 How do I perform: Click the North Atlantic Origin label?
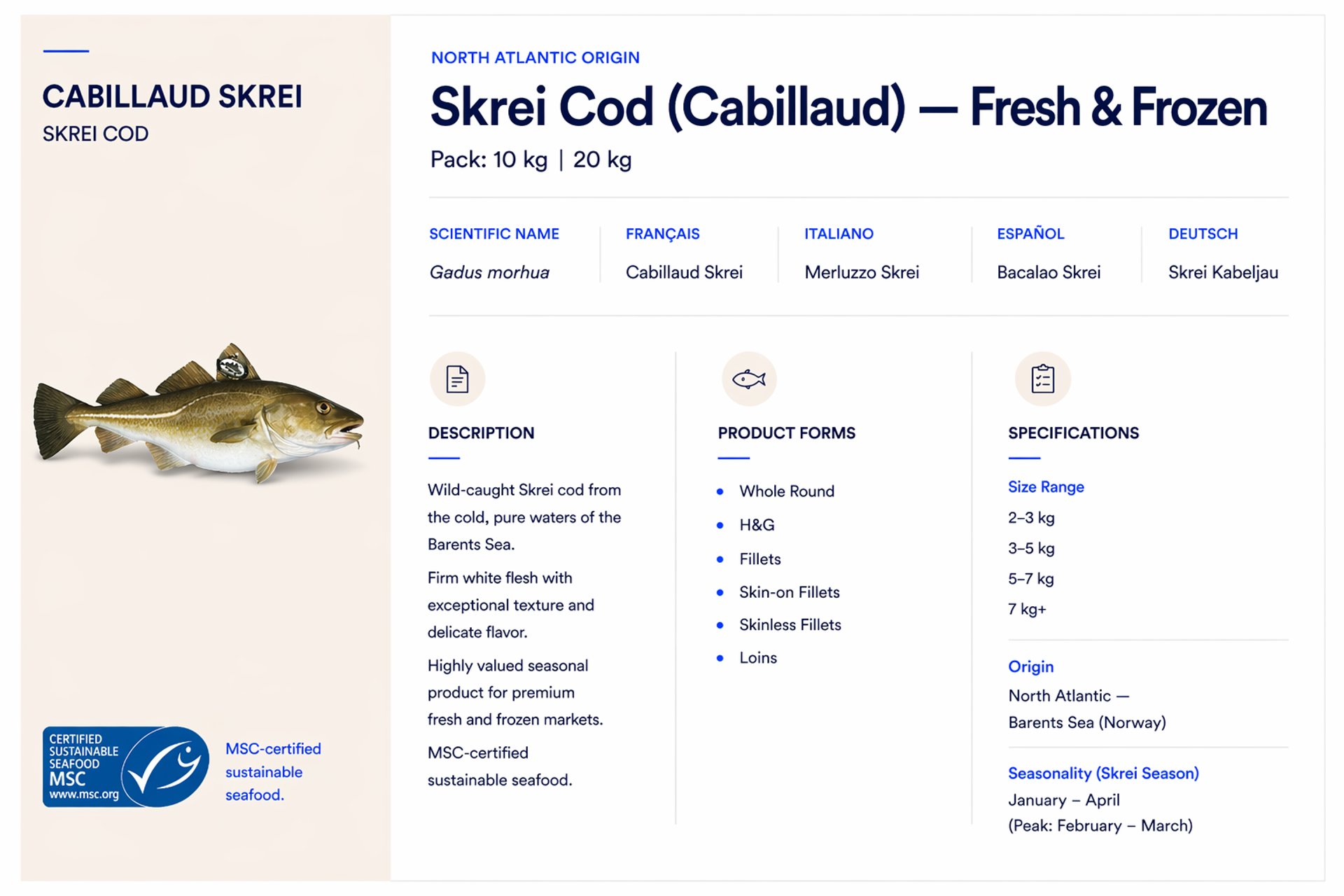click(535, 57)
